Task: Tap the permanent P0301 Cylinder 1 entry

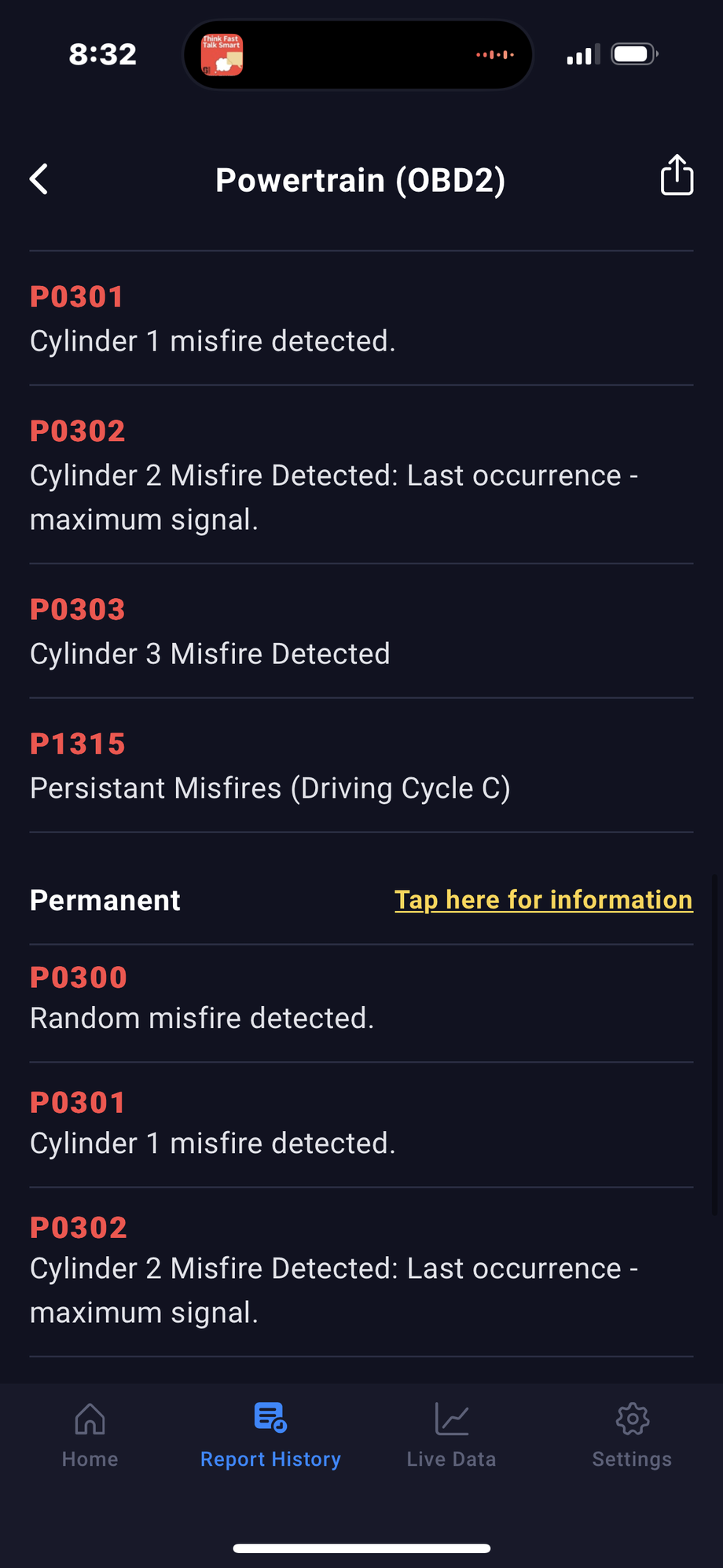Action: [x=212, y=1123]
